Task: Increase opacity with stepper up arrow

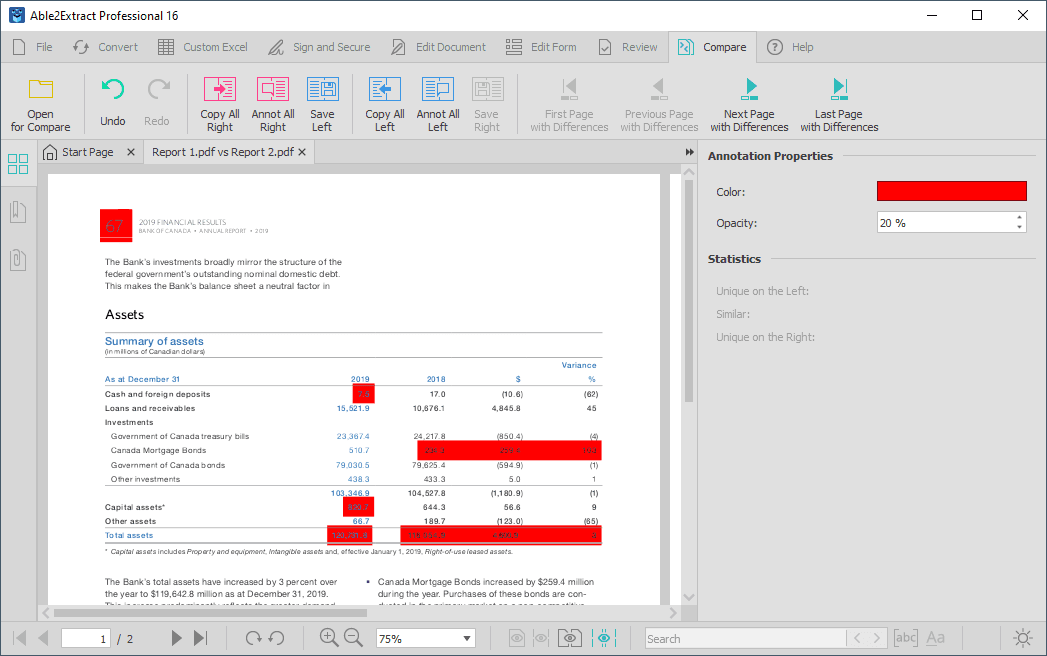Action: coord(1019,217)
